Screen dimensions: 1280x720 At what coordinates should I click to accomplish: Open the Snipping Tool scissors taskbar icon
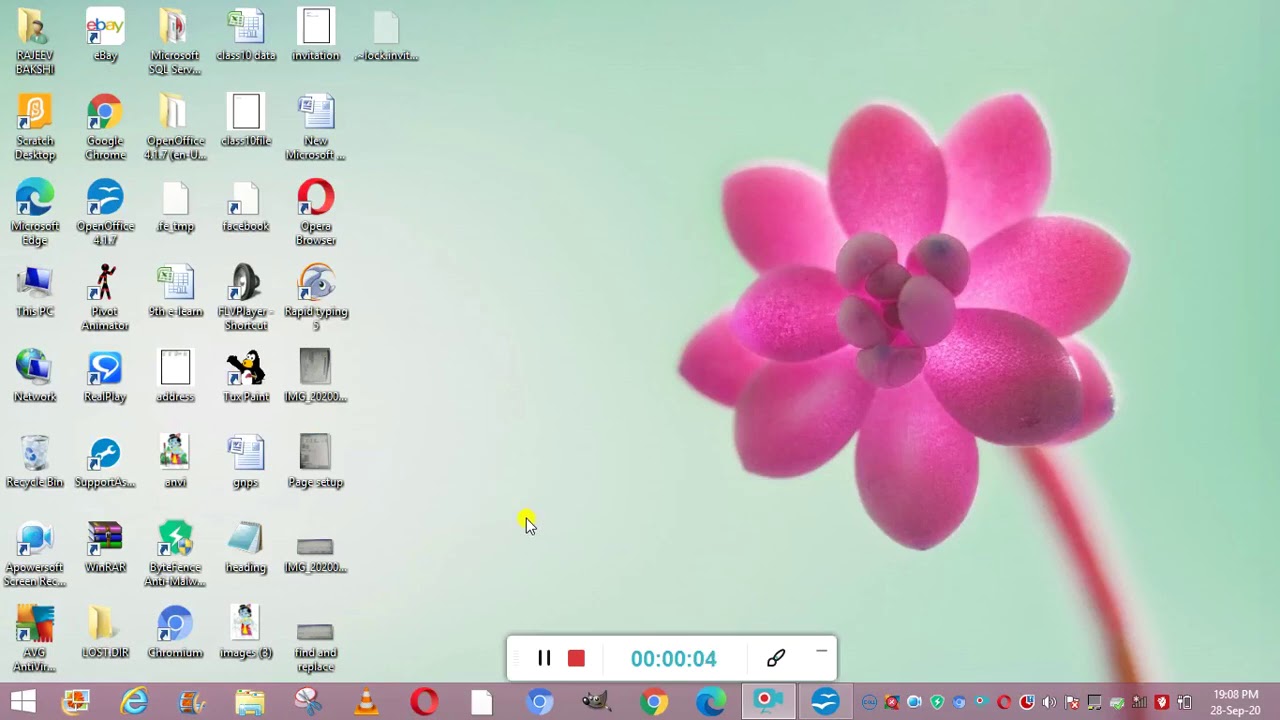click(x=308, y=702)
